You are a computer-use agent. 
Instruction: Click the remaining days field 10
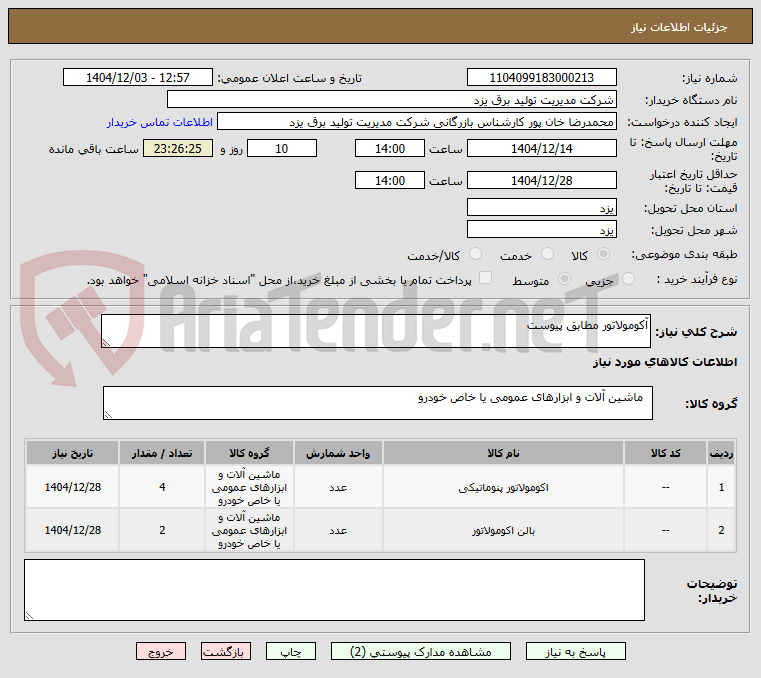click(x=282, y=149)
